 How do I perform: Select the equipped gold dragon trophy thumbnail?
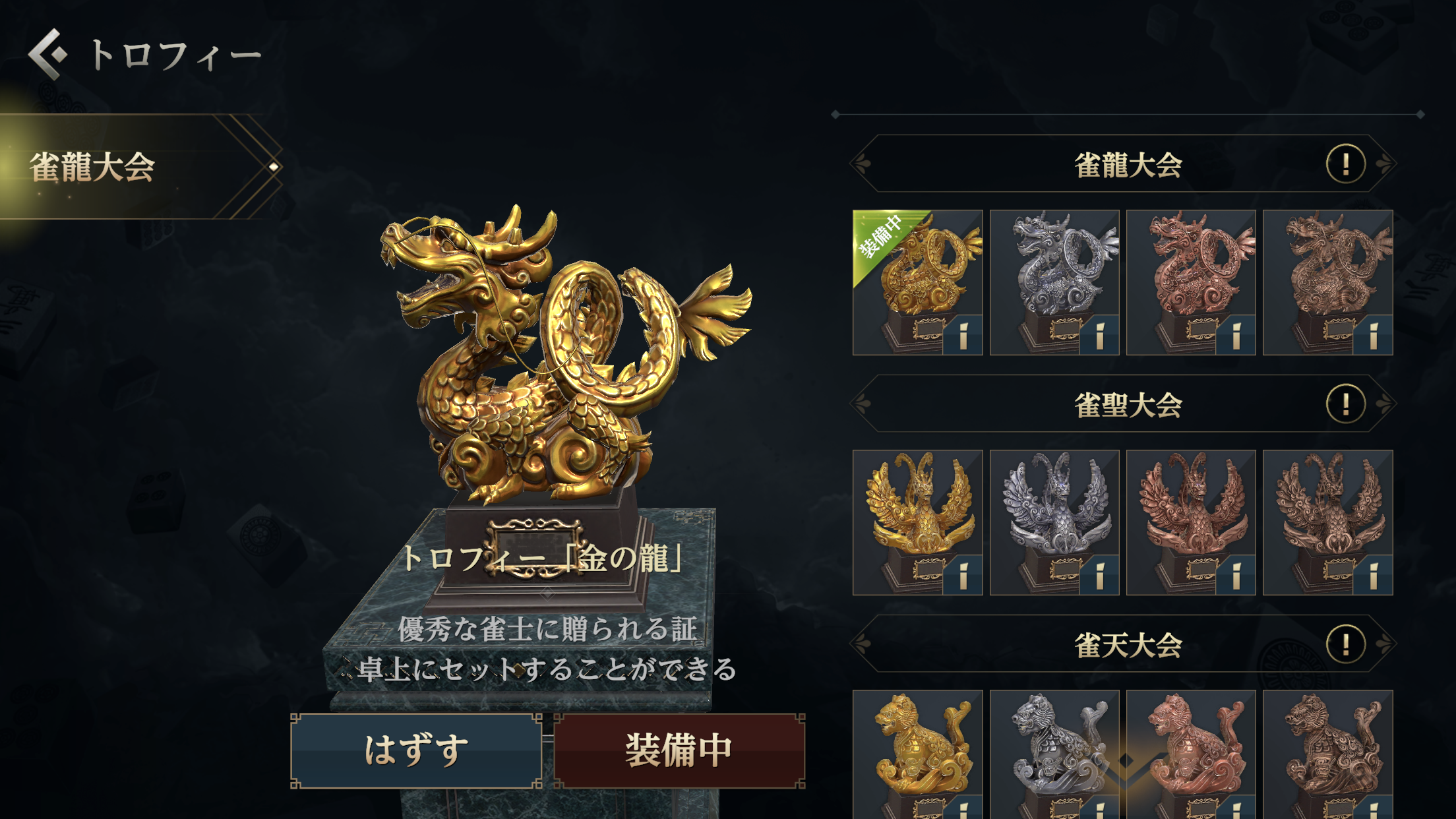coord(918,282)
